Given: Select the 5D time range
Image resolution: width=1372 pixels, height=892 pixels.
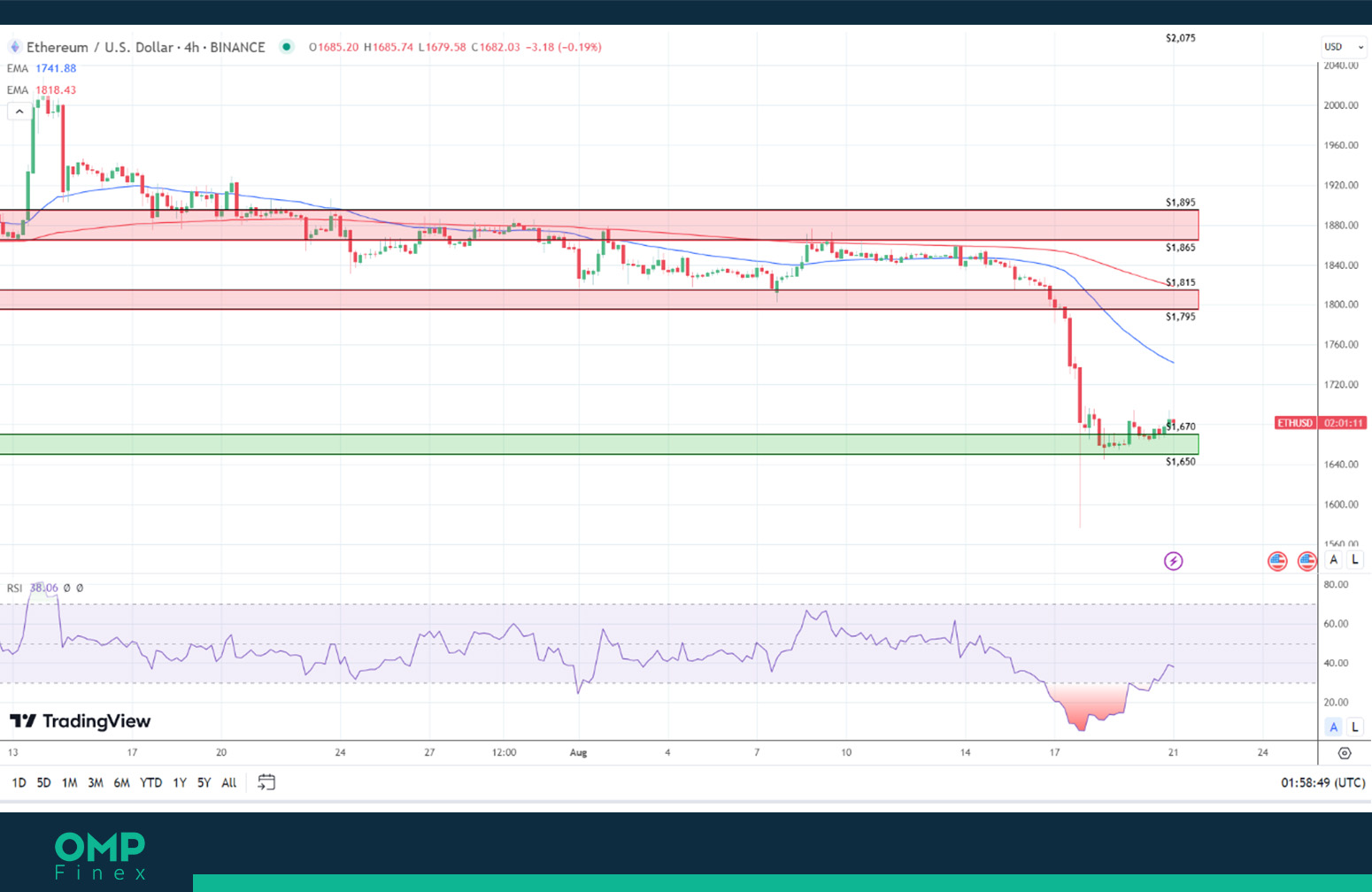Looking at the screenshot, I should pyautogui.click(x=43, y=782).
